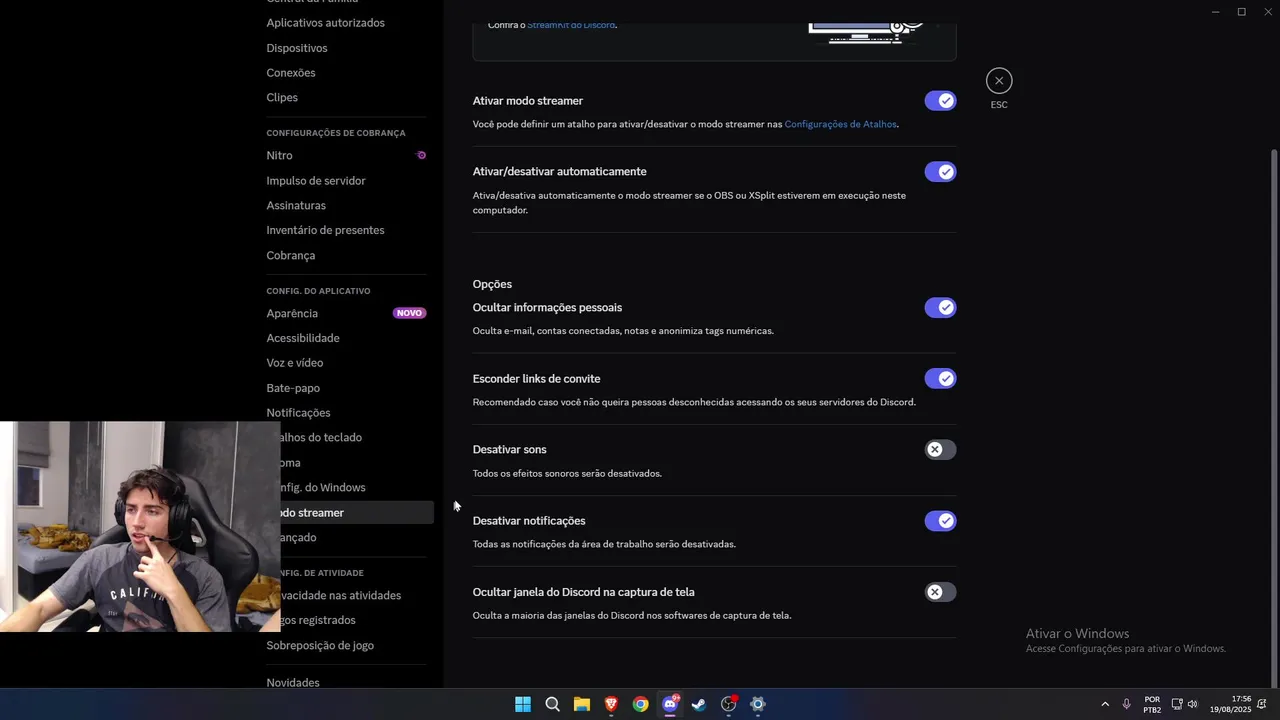This screenshot has width=1280, height=720.
Task: Enable Desativar sons switch
Action: tap(940, 450)
